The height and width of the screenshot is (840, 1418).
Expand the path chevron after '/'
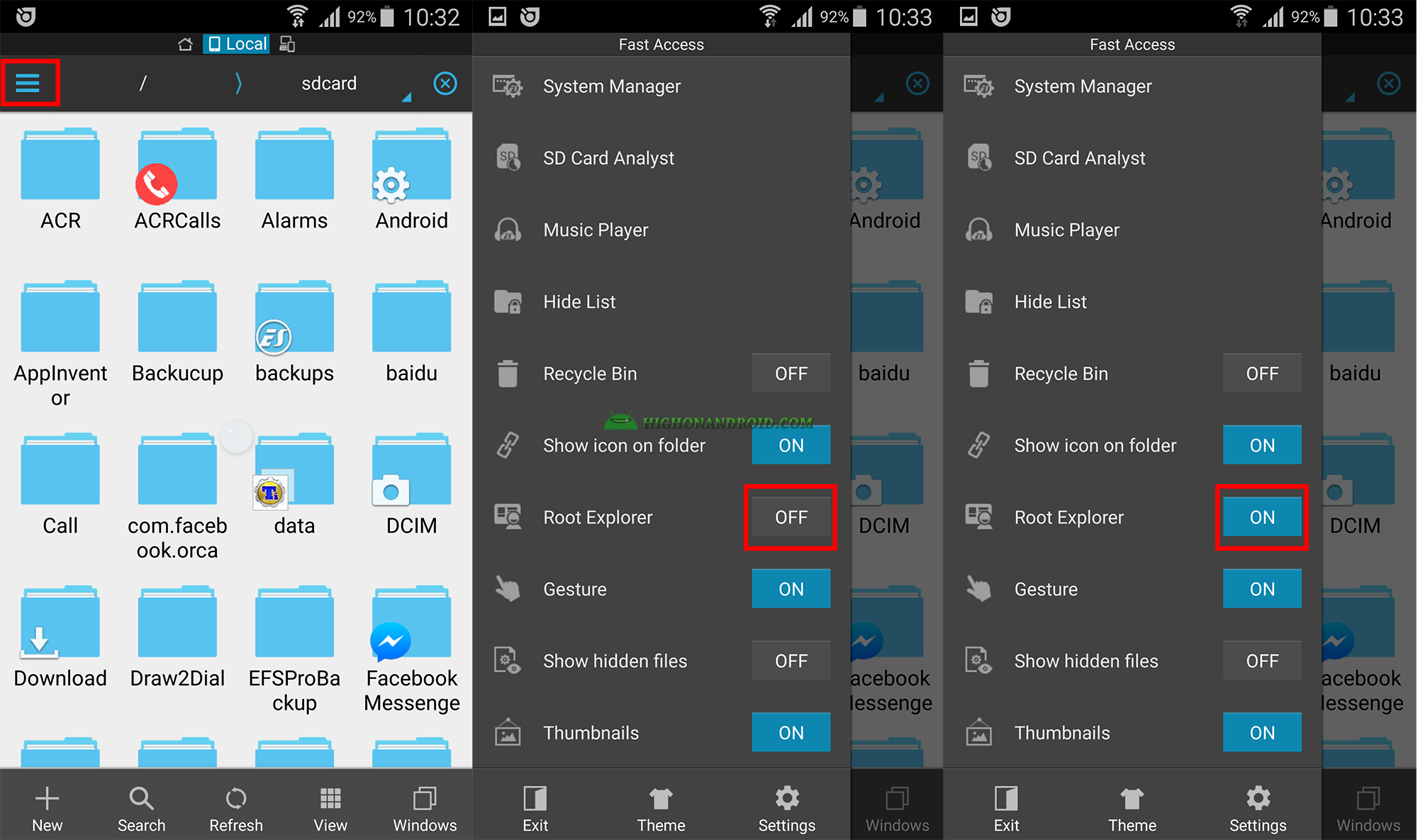(238, 84)
